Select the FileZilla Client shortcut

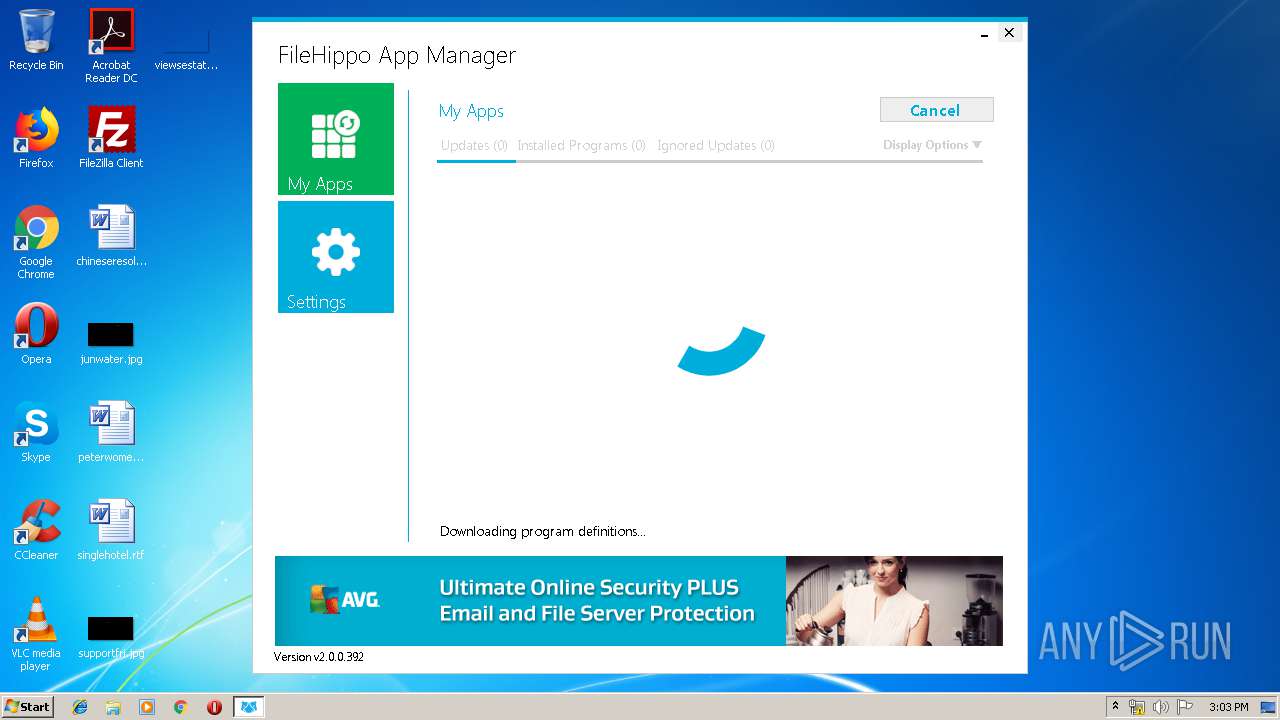[111, 138]
